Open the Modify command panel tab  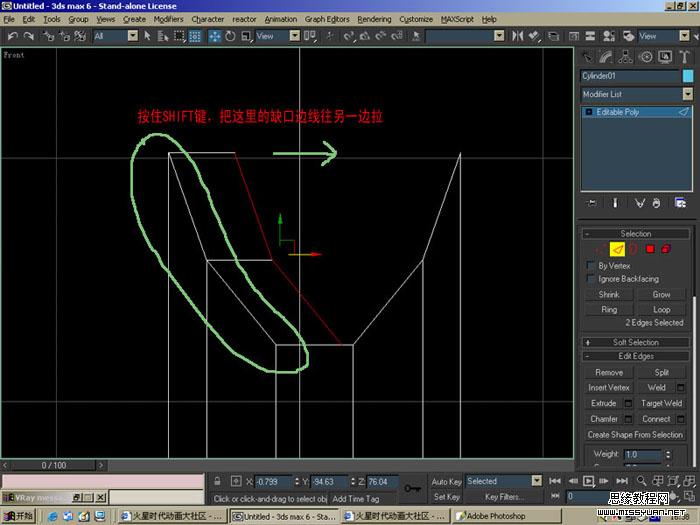(606, 57)
